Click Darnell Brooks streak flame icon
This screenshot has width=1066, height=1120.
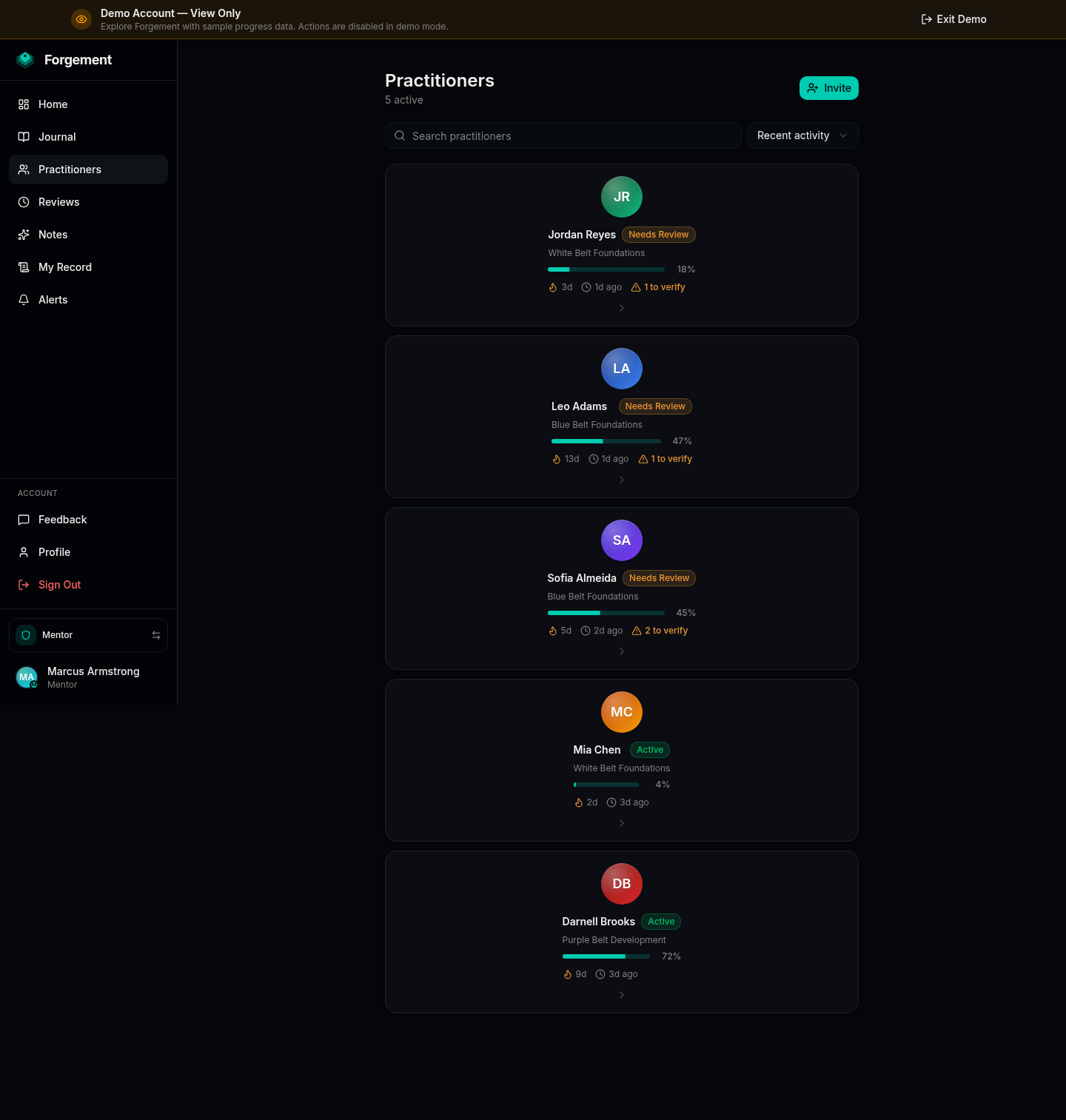coord(568,974)
